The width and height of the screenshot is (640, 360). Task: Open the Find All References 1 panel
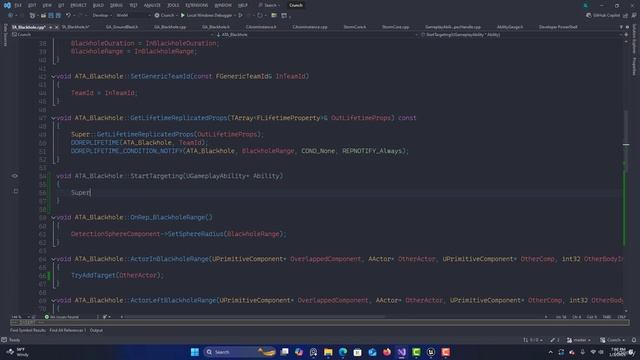tap(67, 330)
